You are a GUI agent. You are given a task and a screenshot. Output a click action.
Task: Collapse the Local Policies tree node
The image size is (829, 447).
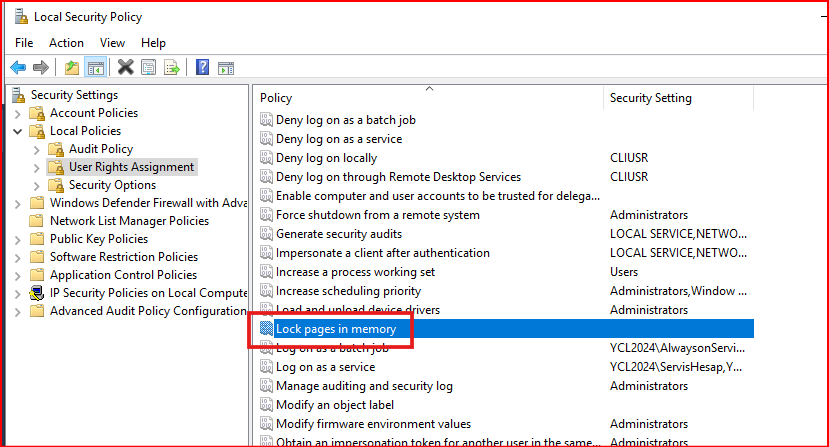18,131
